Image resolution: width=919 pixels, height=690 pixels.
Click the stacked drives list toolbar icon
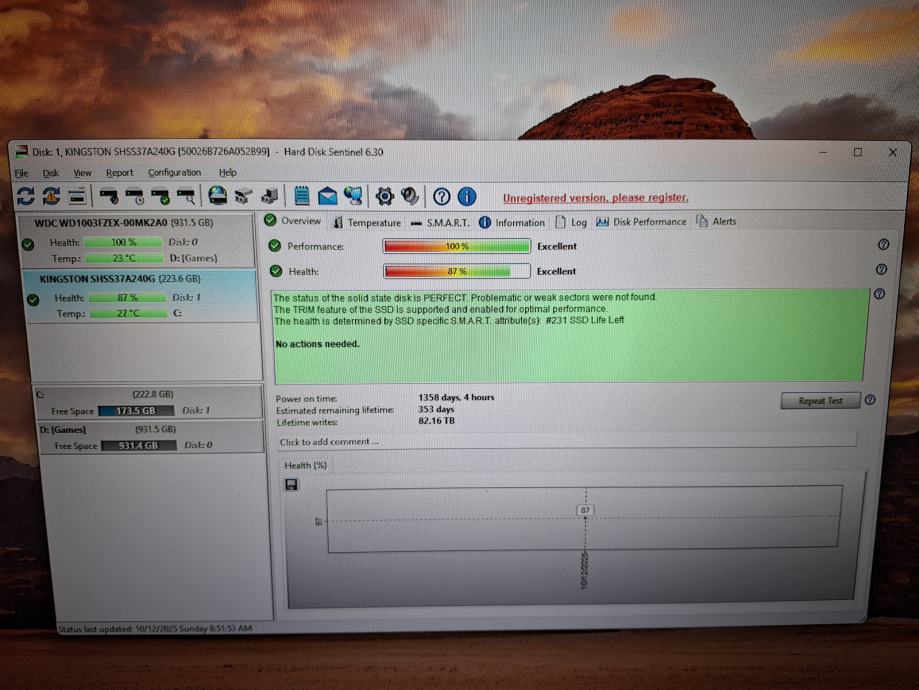coord(77,196)
